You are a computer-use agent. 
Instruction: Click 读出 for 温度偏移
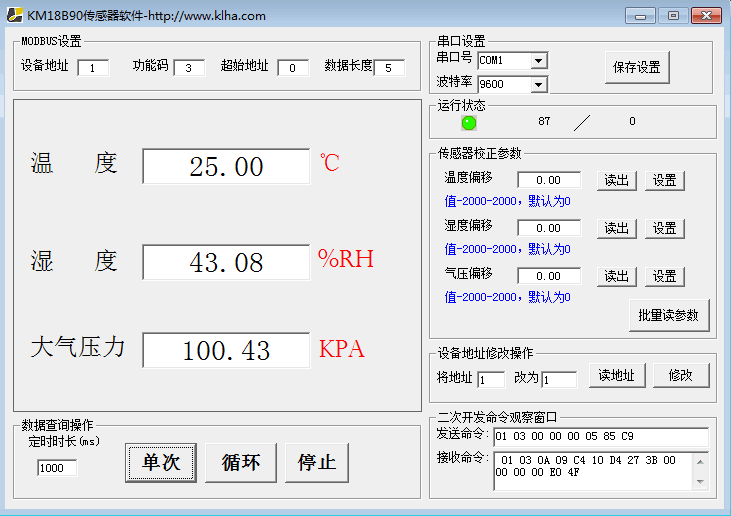[617, 180]
